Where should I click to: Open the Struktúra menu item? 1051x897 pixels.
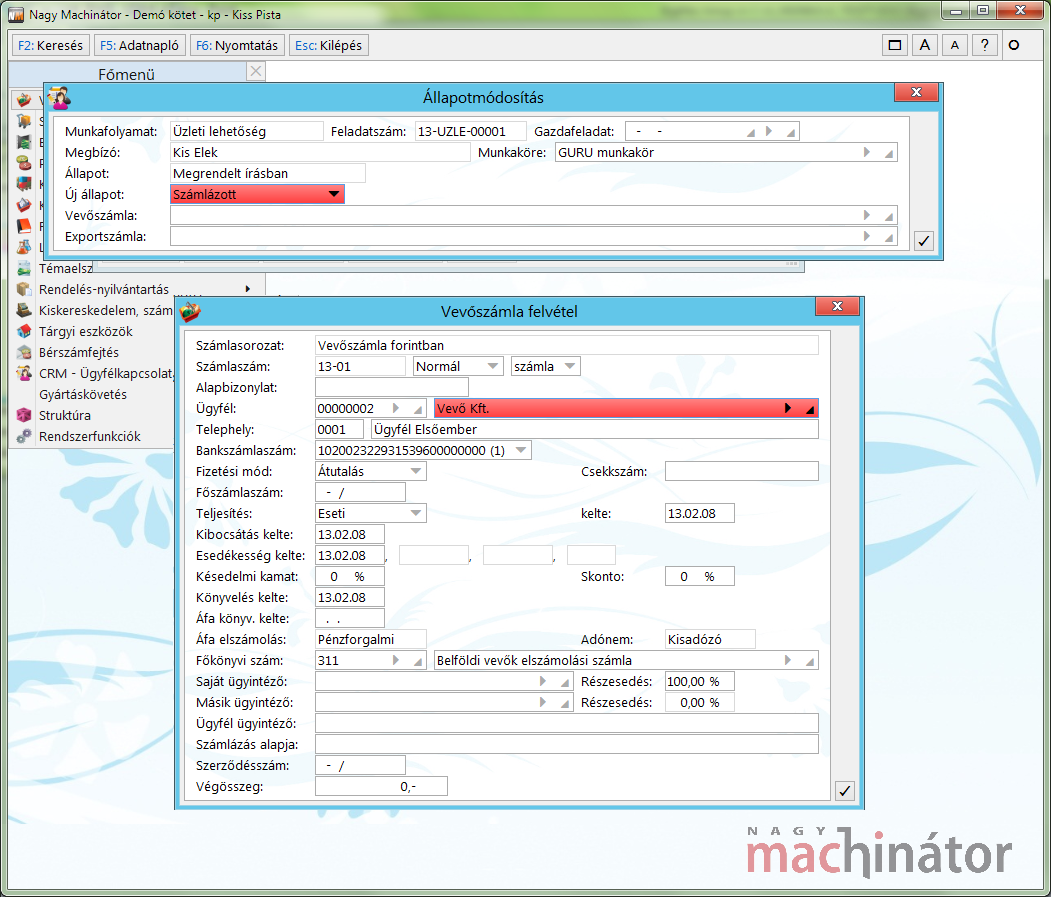pyautogui.click(x=64, y=415)
